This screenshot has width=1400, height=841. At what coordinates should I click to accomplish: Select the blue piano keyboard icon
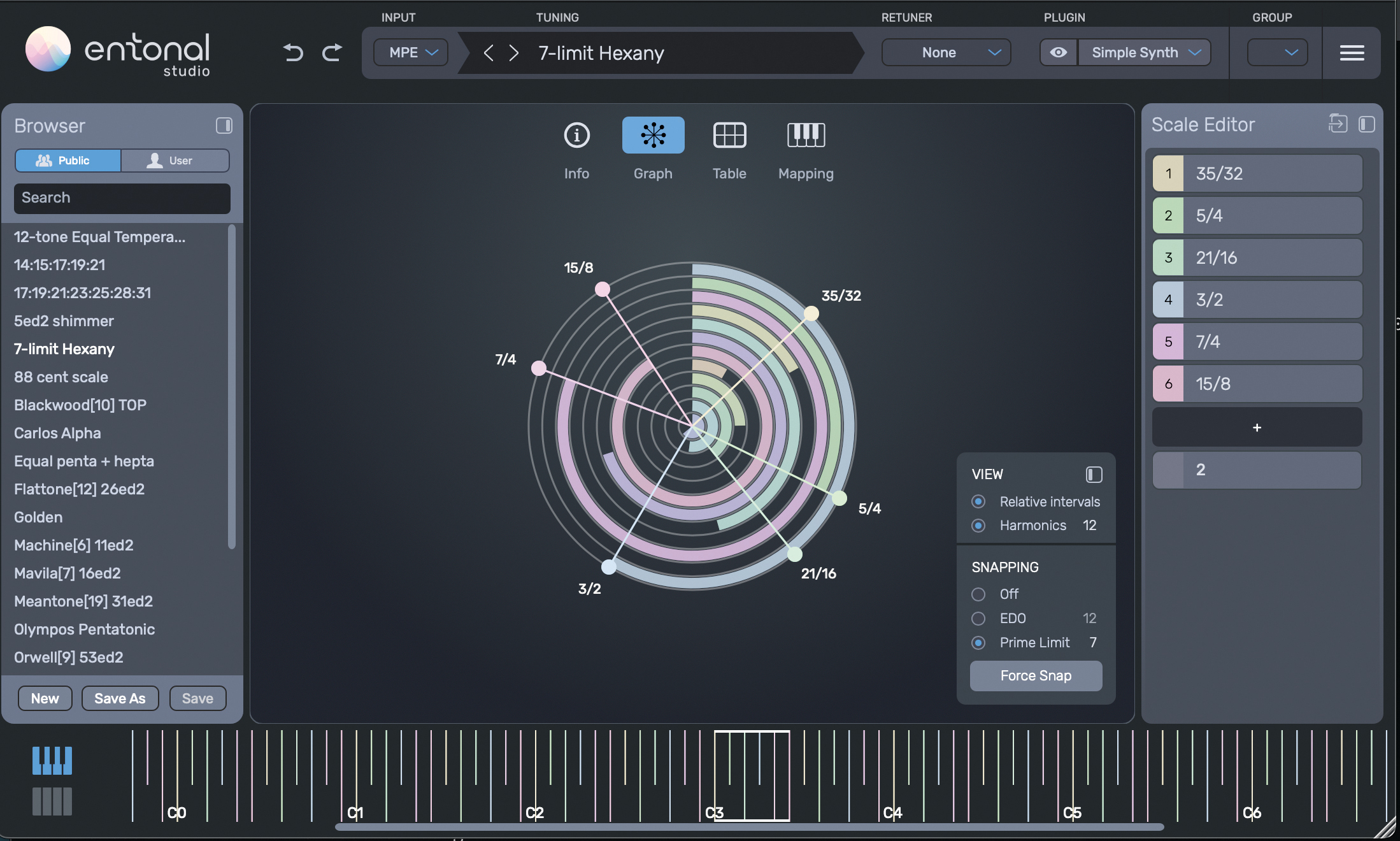click(52, 761)
